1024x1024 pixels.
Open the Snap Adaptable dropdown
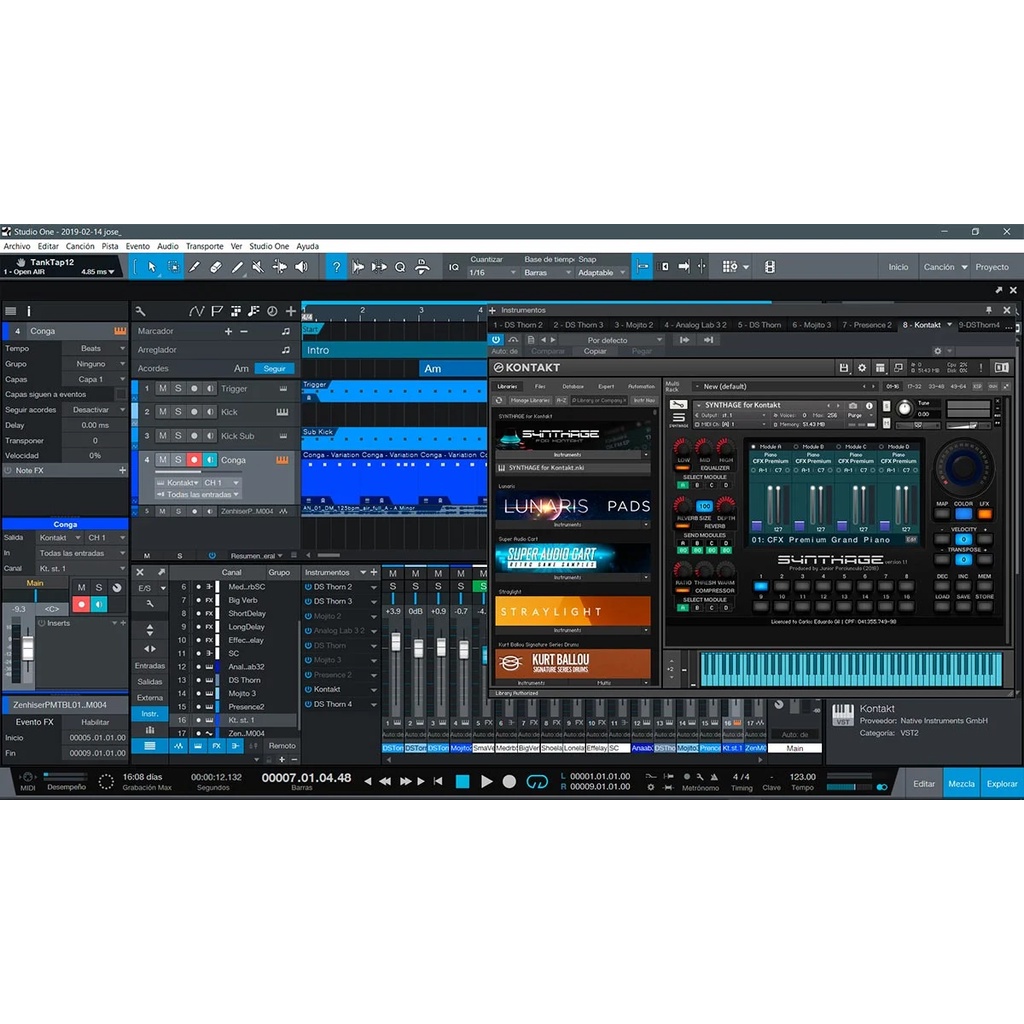[601, 273]
